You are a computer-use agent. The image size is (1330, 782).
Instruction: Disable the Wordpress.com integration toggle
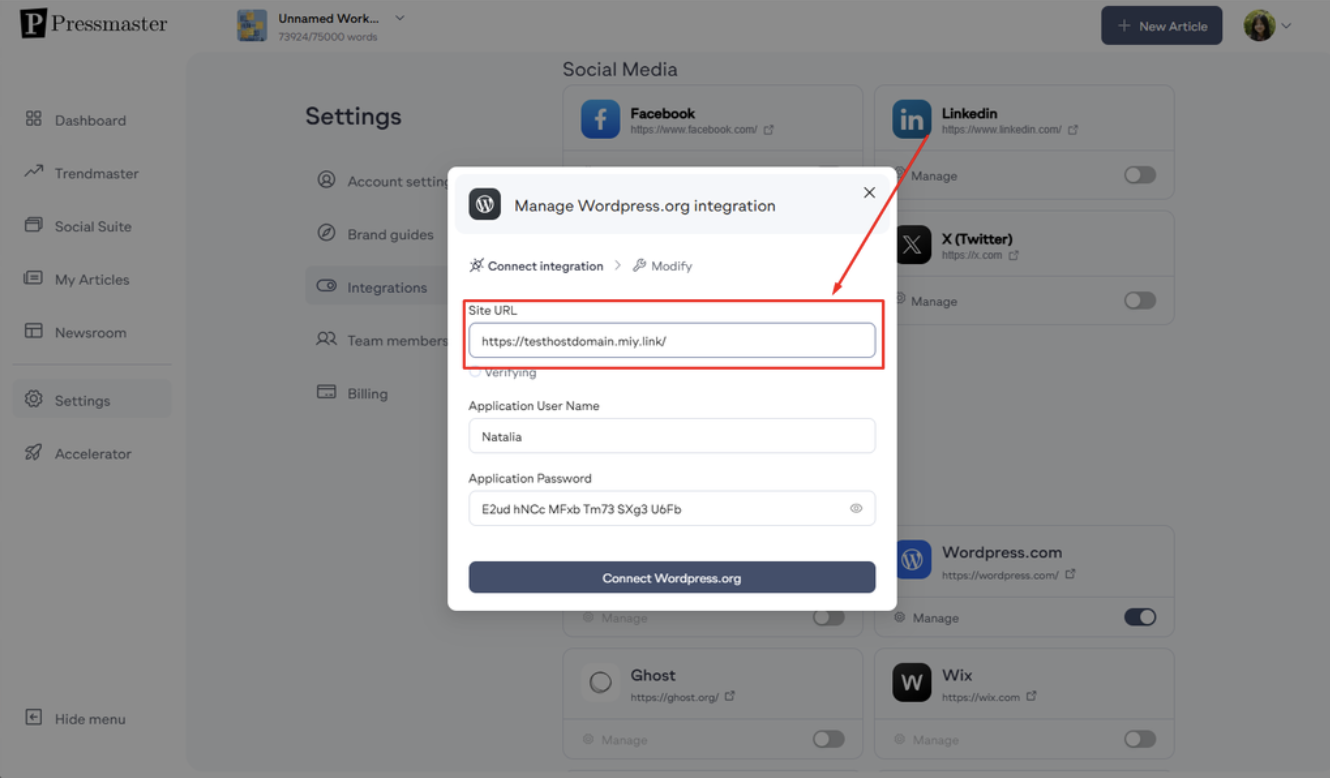pos(1140,617)
